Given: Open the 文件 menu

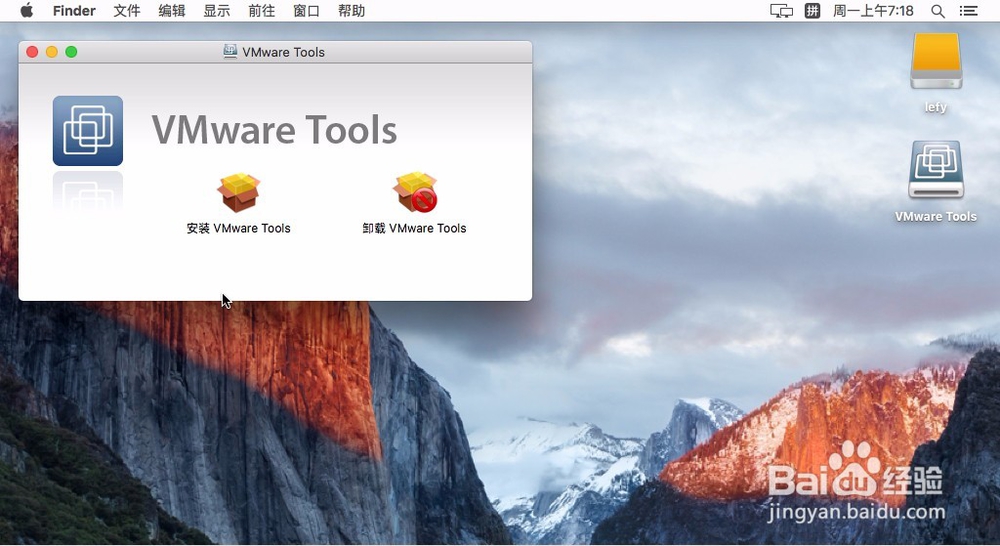Looking at the screenshot, I should click(x=126, y=11).
